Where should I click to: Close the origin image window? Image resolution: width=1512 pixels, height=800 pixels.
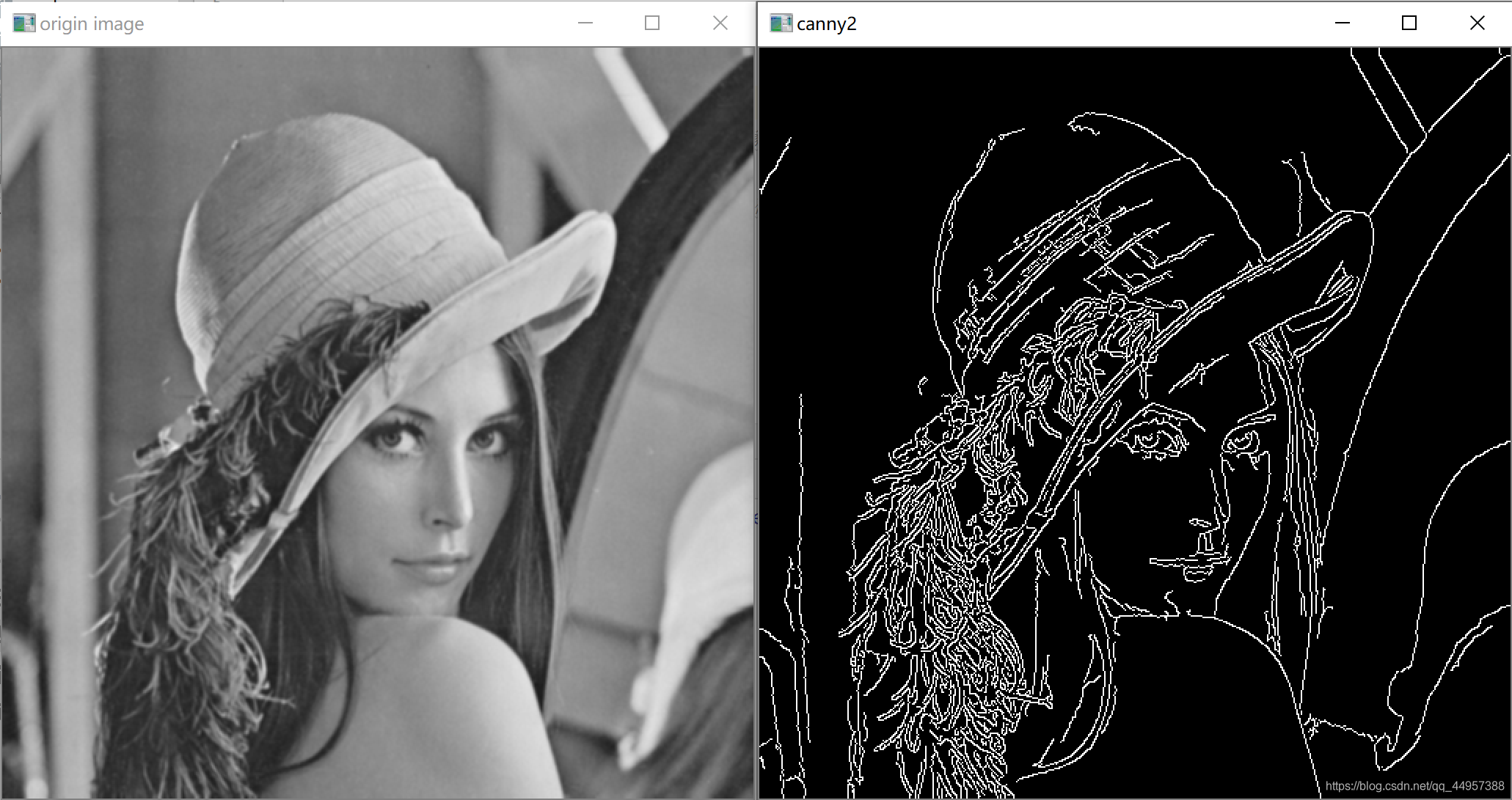(x=720, y=23)
